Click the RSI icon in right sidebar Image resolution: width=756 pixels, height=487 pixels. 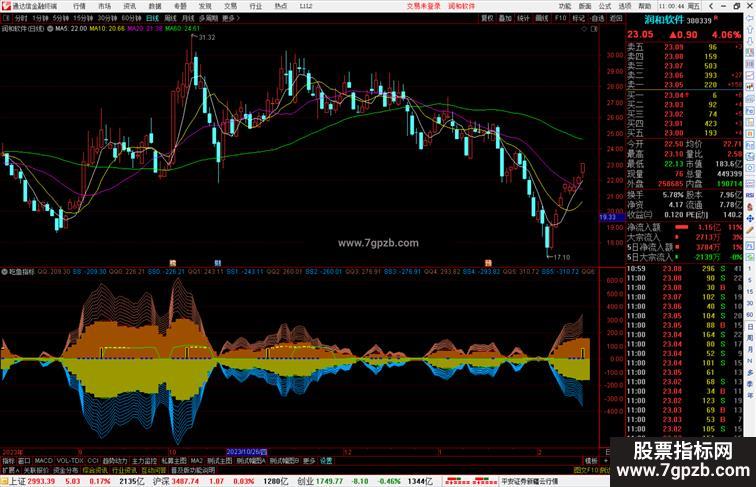pyautogui.click(x=750, y=195)
